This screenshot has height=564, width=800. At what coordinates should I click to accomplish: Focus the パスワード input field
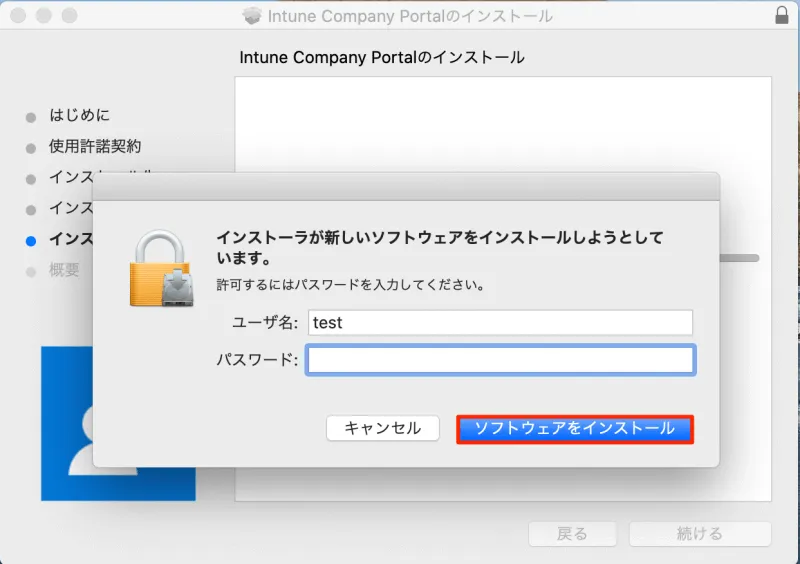point(500,360)
